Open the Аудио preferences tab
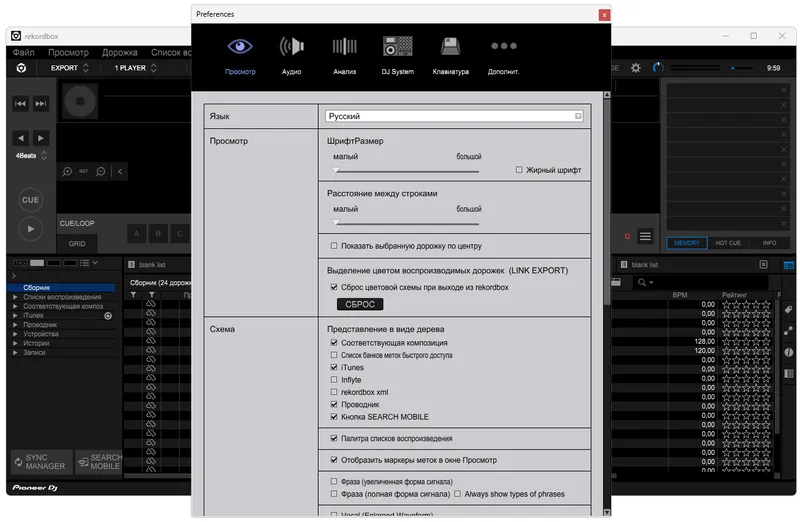This screenshot has width=800, height=522. tap(291, 56)
